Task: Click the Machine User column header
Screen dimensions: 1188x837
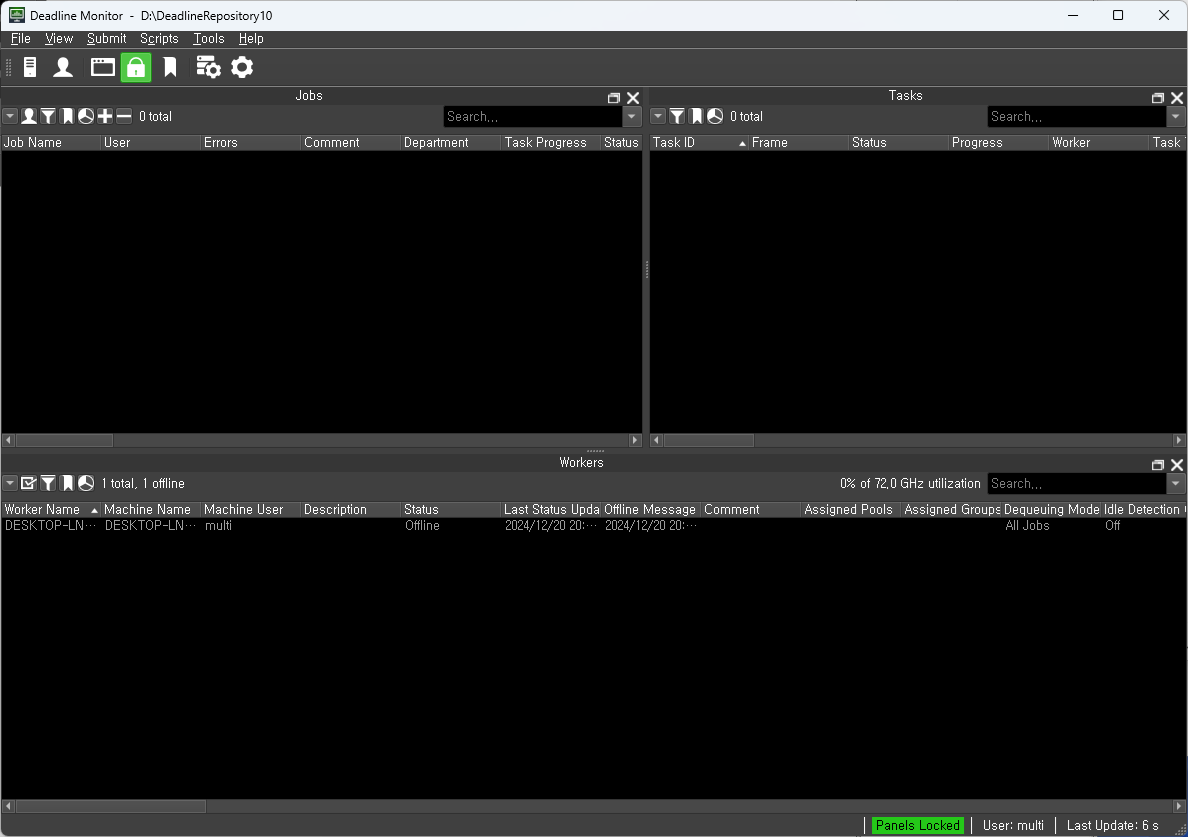Action: click(x=250, y=510)
